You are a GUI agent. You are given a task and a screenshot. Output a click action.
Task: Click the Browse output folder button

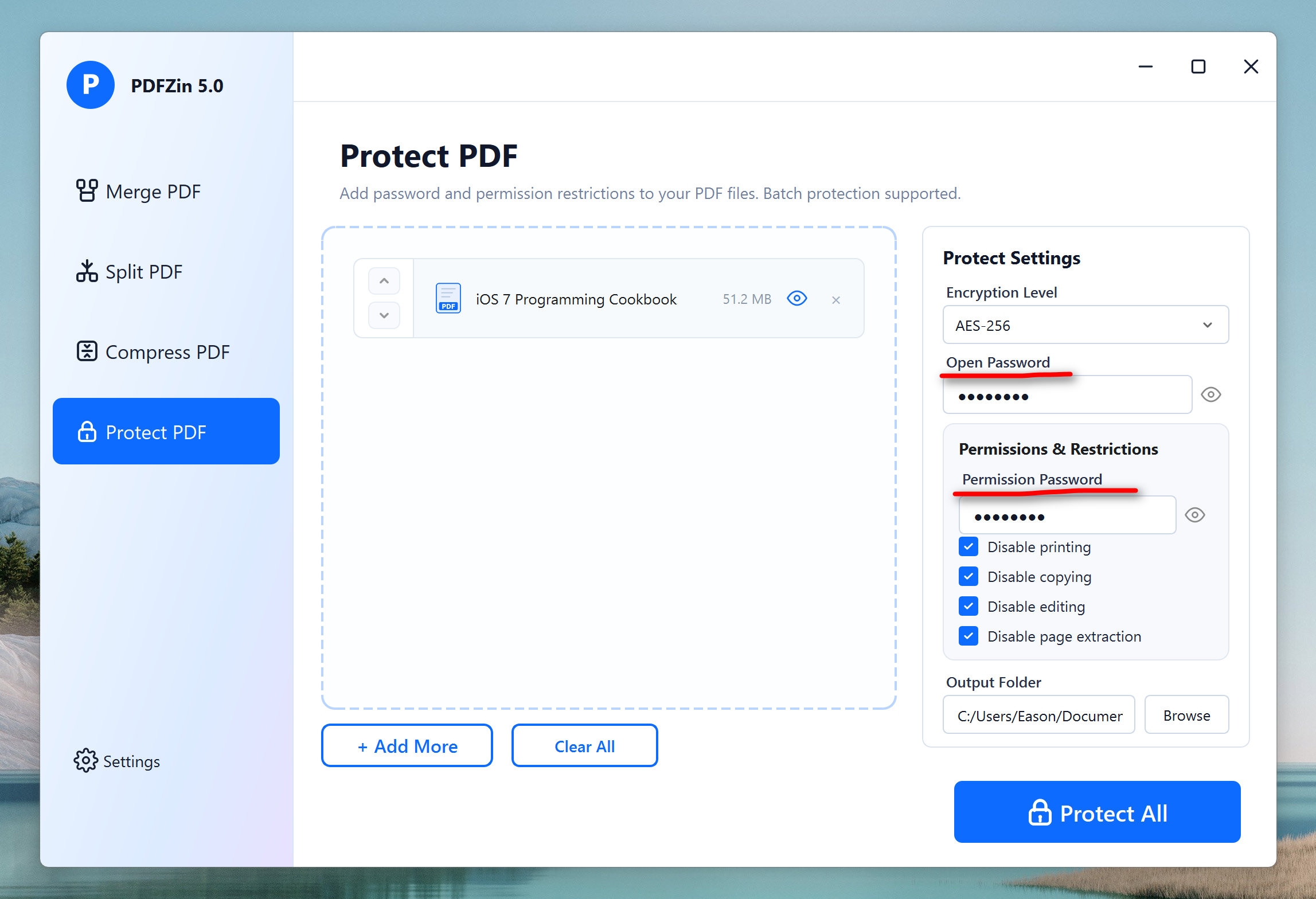coord(1186,715)
